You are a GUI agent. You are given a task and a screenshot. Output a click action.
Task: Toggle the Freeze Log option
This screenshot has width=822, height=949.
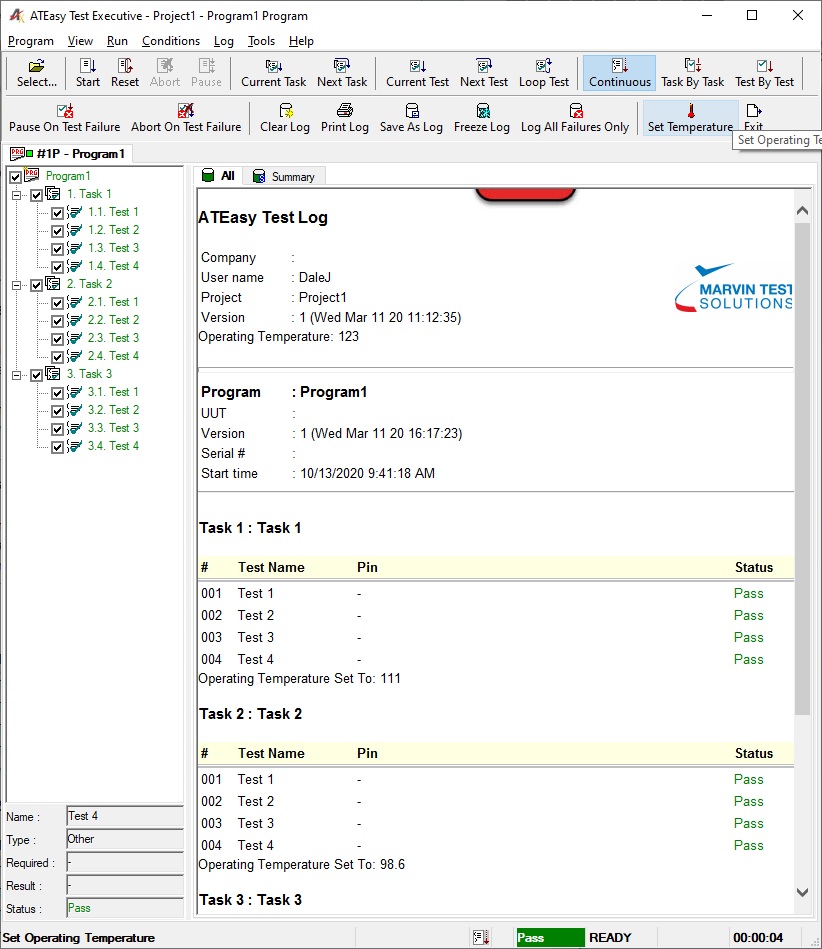pyautogui.click(x=483, y=117)
